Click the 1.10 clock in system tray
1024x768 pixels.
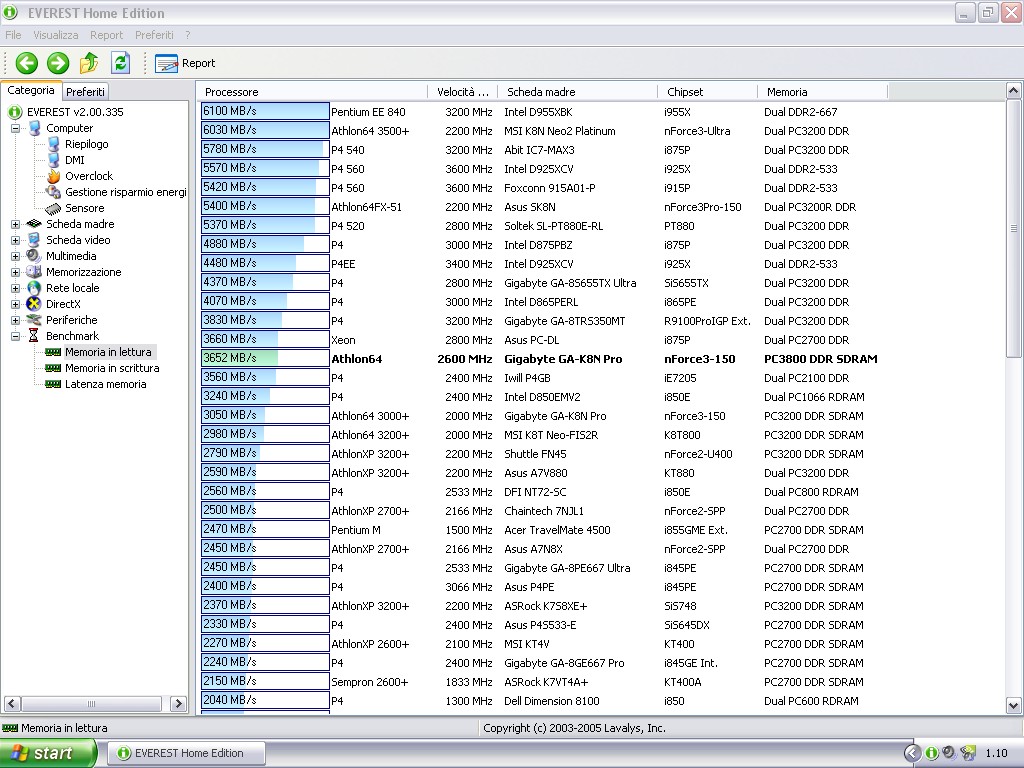997,753
